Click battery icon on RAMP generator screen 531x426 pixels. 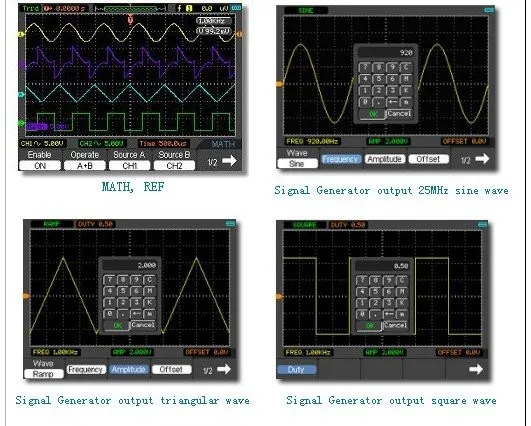[231, 223]
